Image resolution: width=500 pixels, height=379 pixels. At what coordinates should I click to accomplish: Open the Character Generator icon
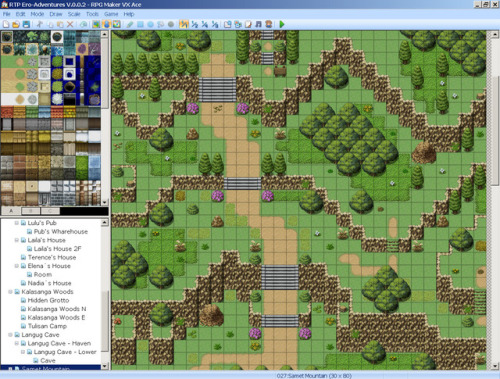[x=269, y=24]
